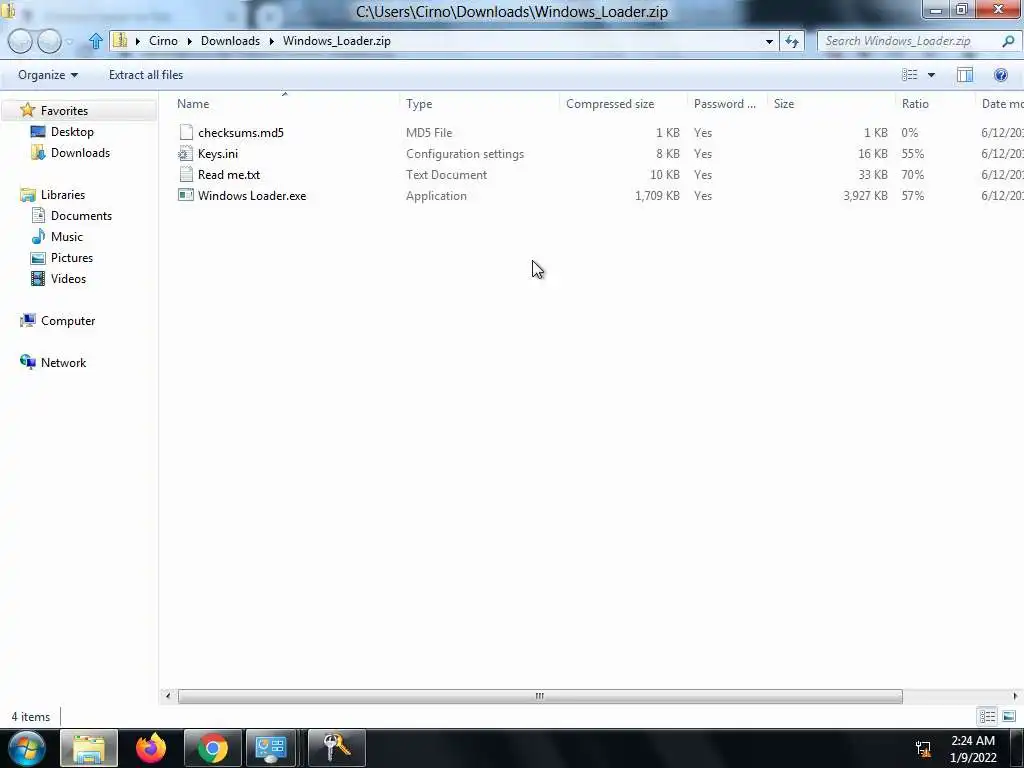Click the scrollbar left arrow

(x=168, y=696)
